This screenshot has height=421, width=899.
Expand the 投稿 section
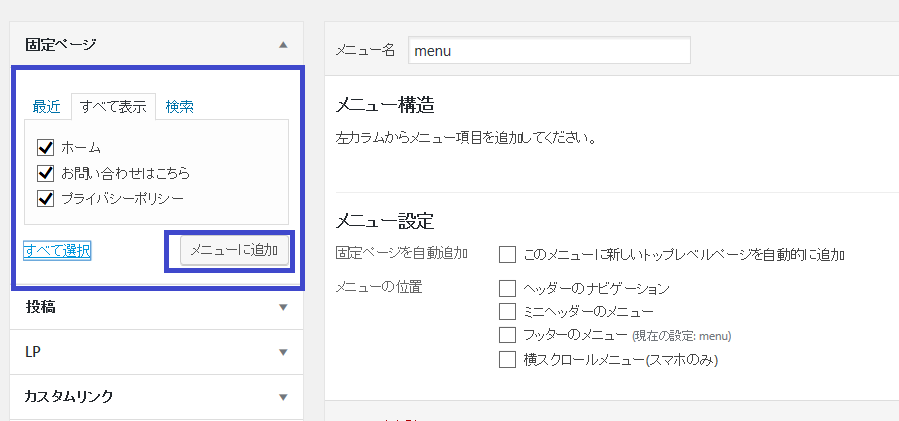click(x=283, y=308)
